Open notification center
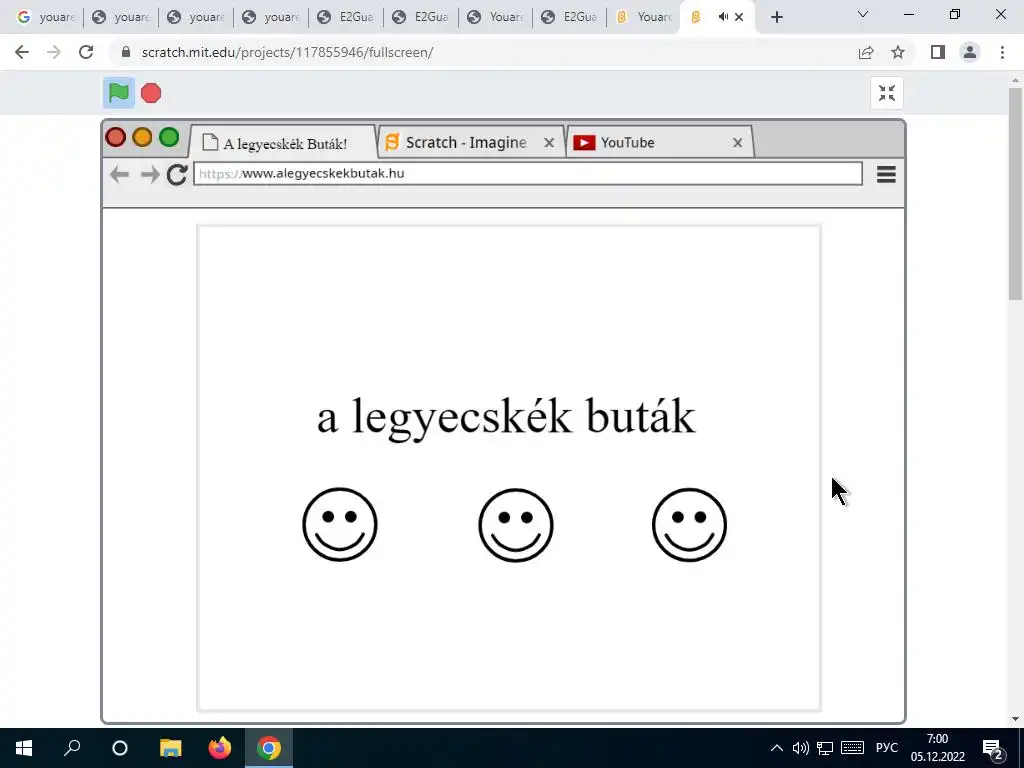 (993, 748)
